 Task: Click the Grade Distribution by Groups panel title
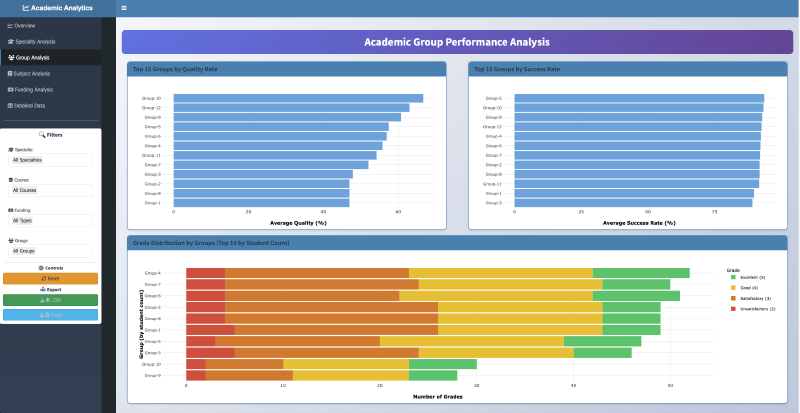[211, 243]
